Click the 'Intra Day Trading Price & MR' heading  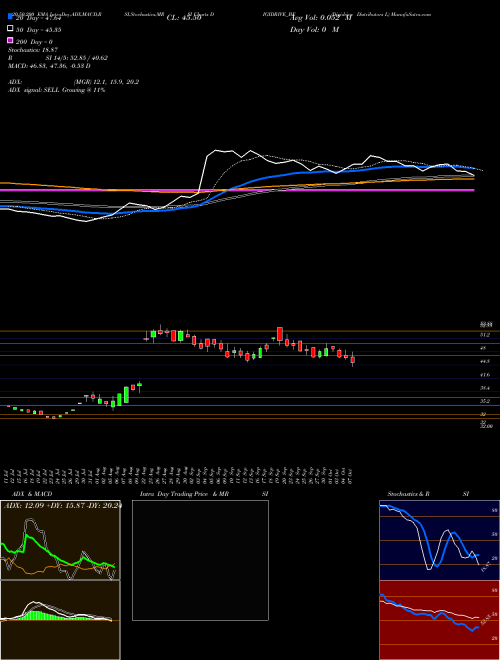click(184, 494)
